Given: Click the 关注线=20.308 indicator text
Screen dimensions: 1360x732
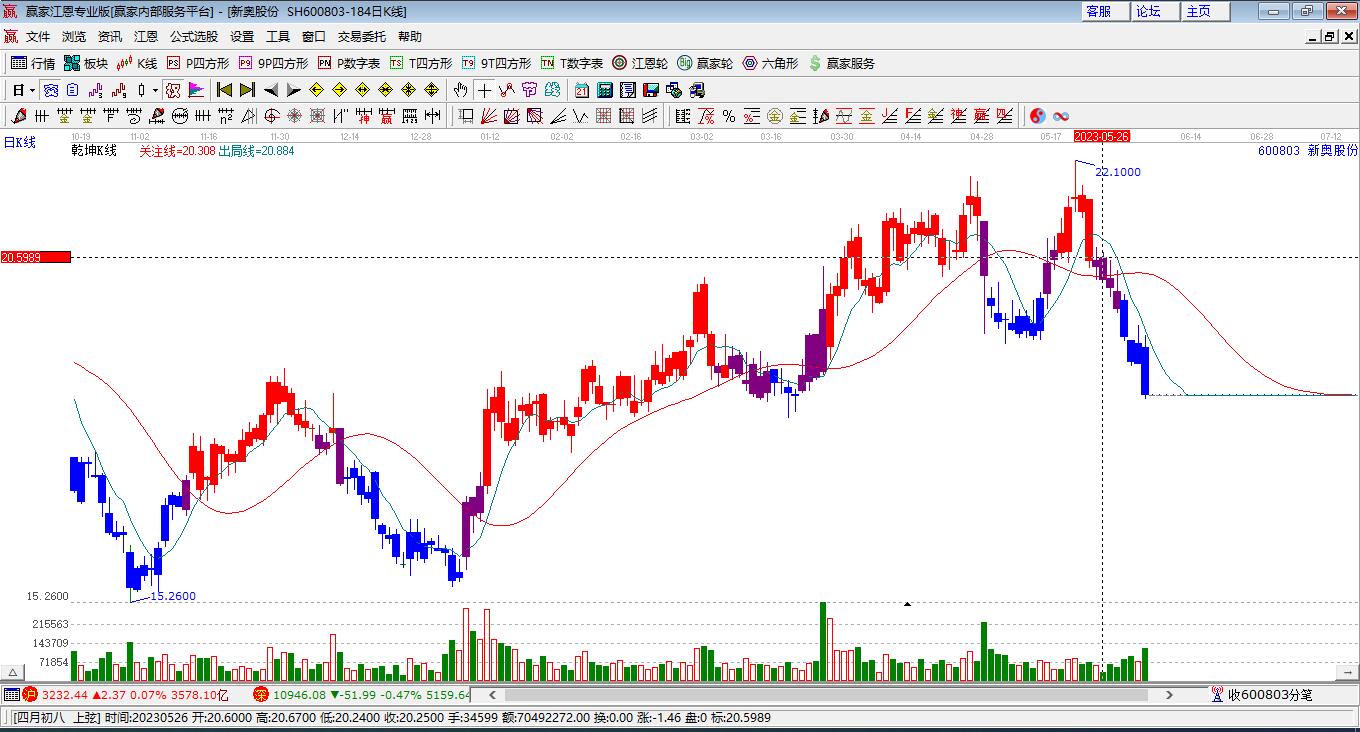Looking at the screenshot, I should pyautogui.click(x=177, y=151).
